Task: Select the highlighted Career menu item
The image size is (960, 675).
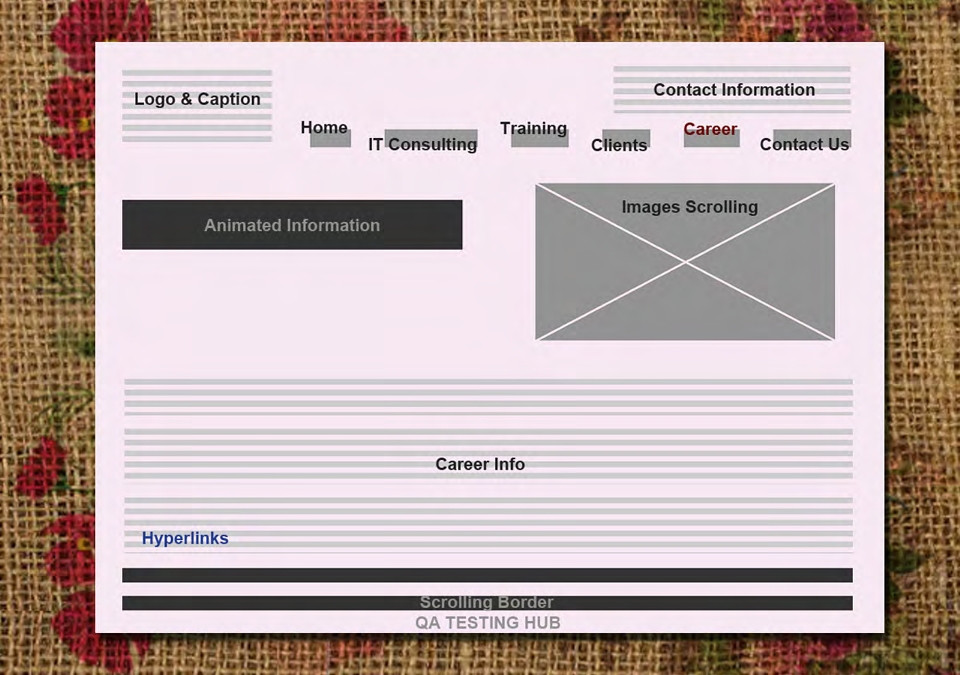Action: (x=710, y=129)
